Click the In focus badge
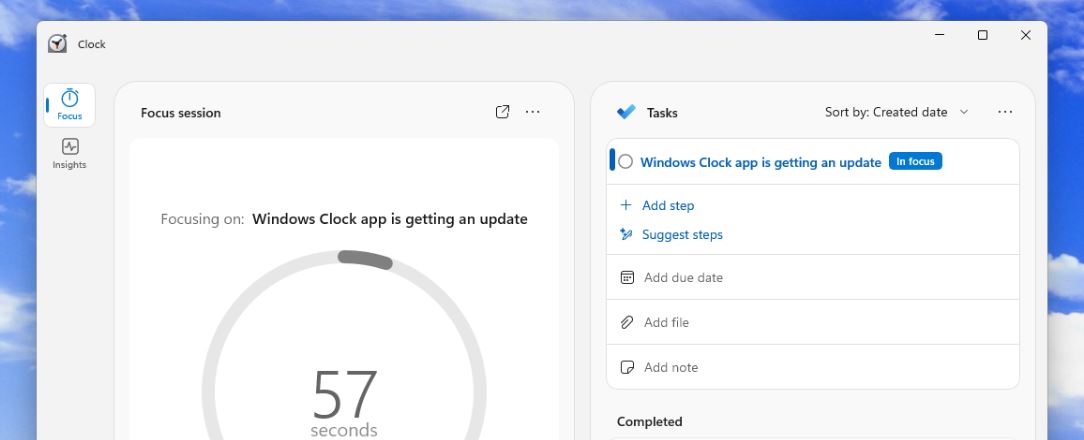 915,161
